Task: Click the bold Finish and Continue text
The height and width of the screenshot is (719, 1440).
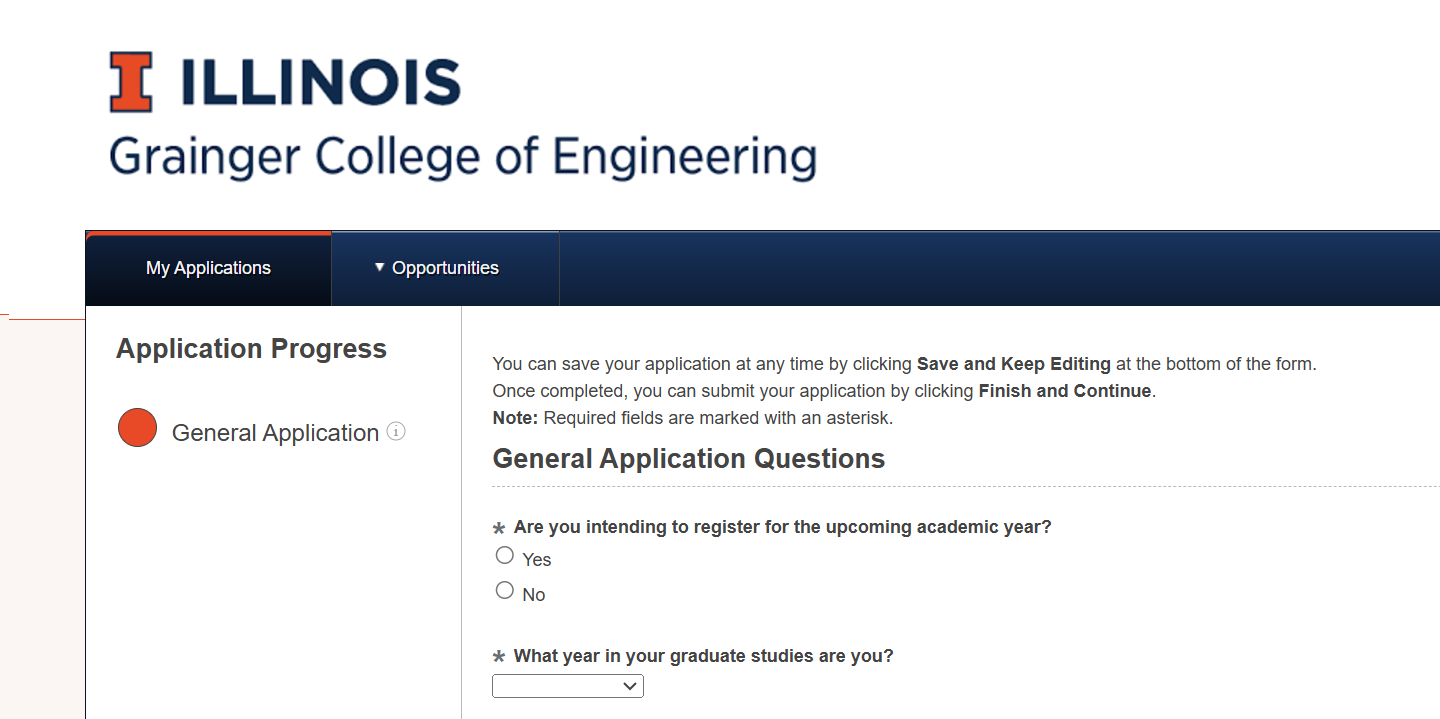Action: [1064, 391]
